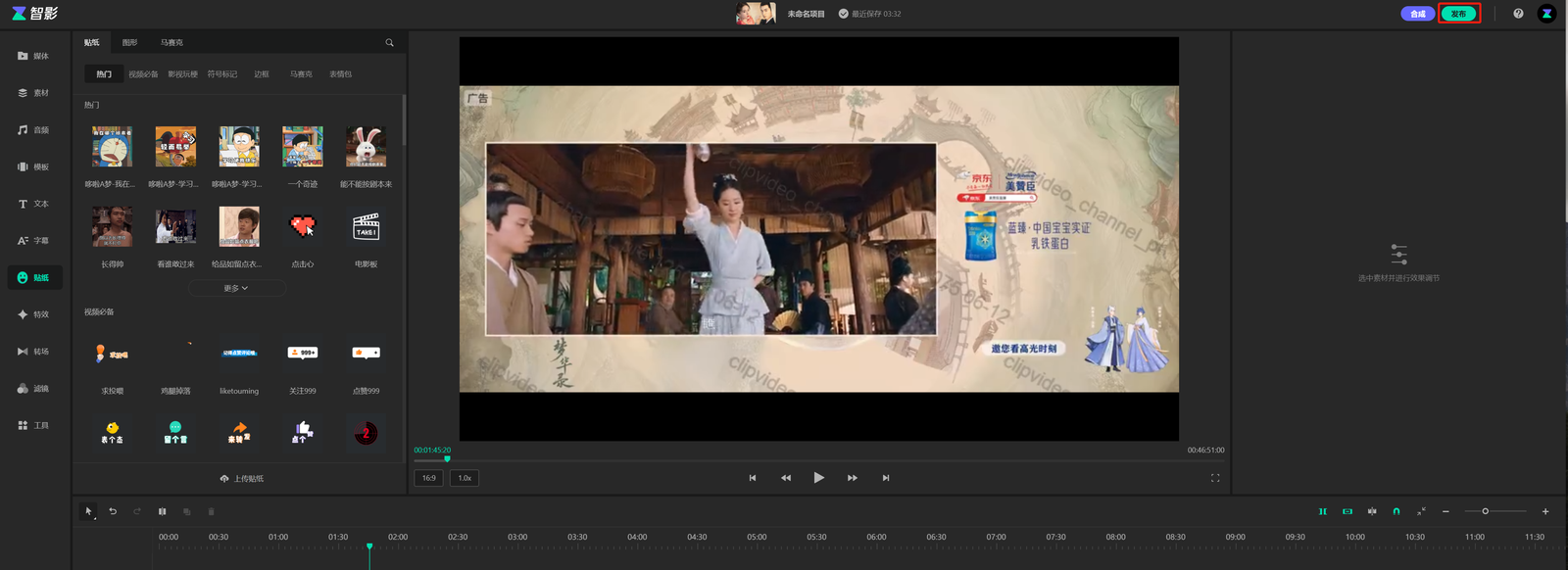Click the delete trash icon in timeline toolbar
The image size is (1568, 570).
[x=211, y=511]
